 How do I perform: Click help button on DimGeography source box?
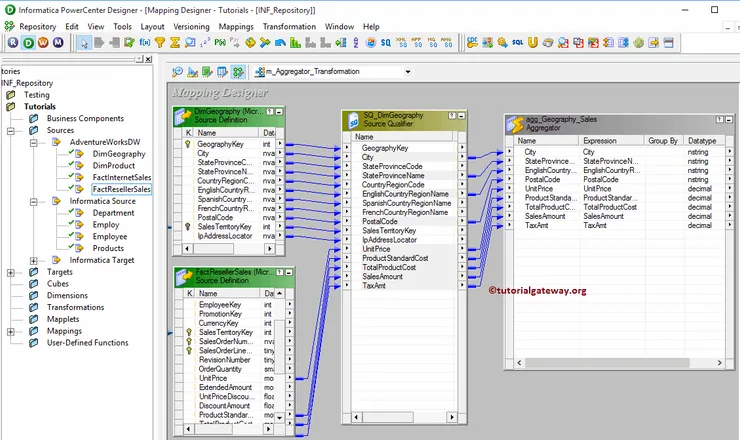coord(270,112)
